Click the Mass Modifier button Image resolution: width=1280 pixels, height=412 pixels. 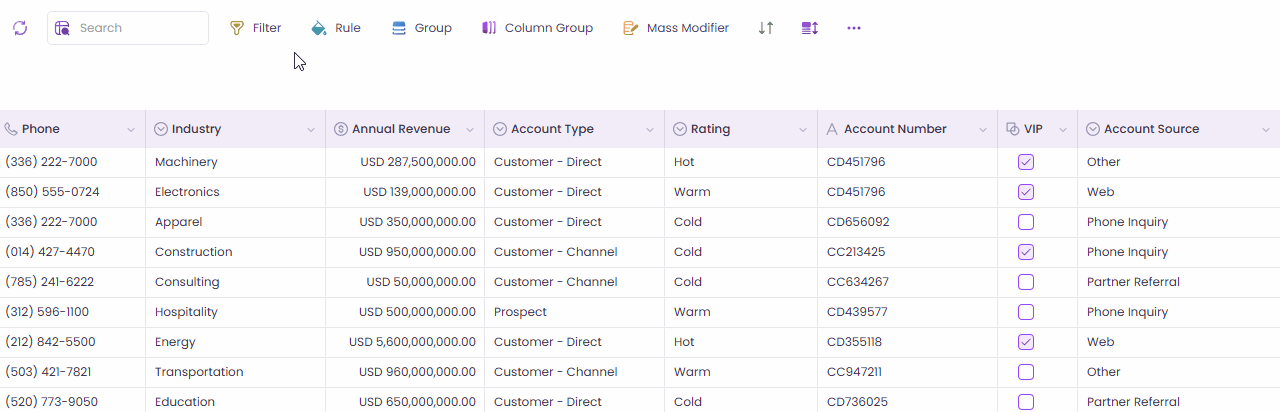coord(676,28)
